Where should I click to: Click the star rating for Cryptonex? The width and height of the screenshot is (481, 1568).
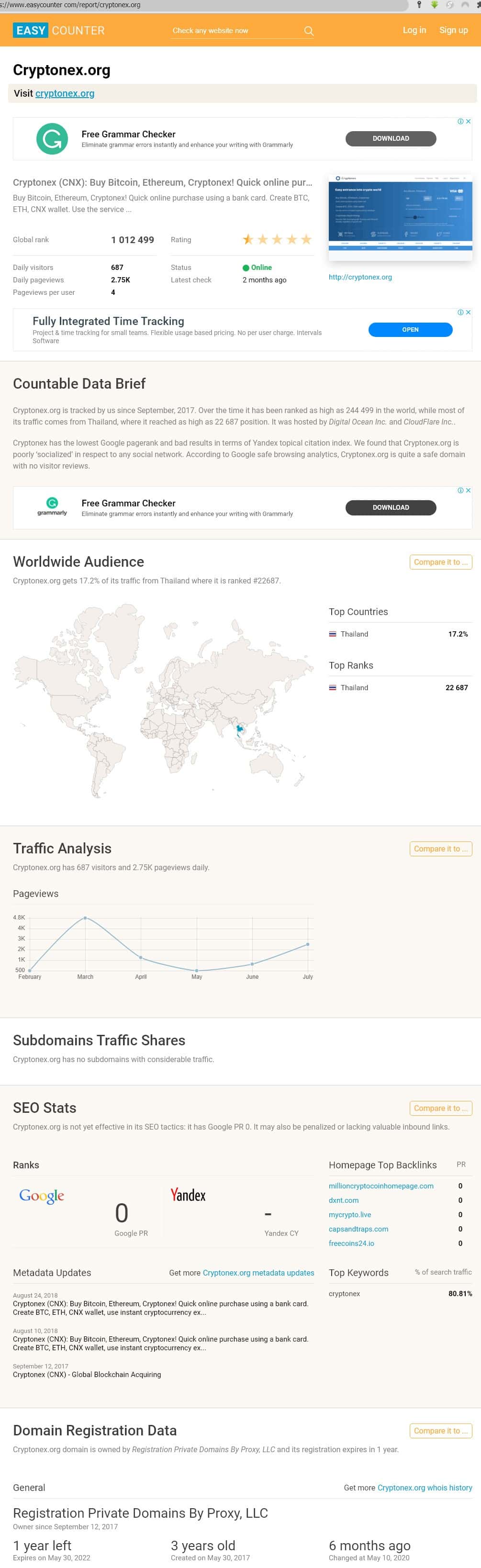pos(277,240)
